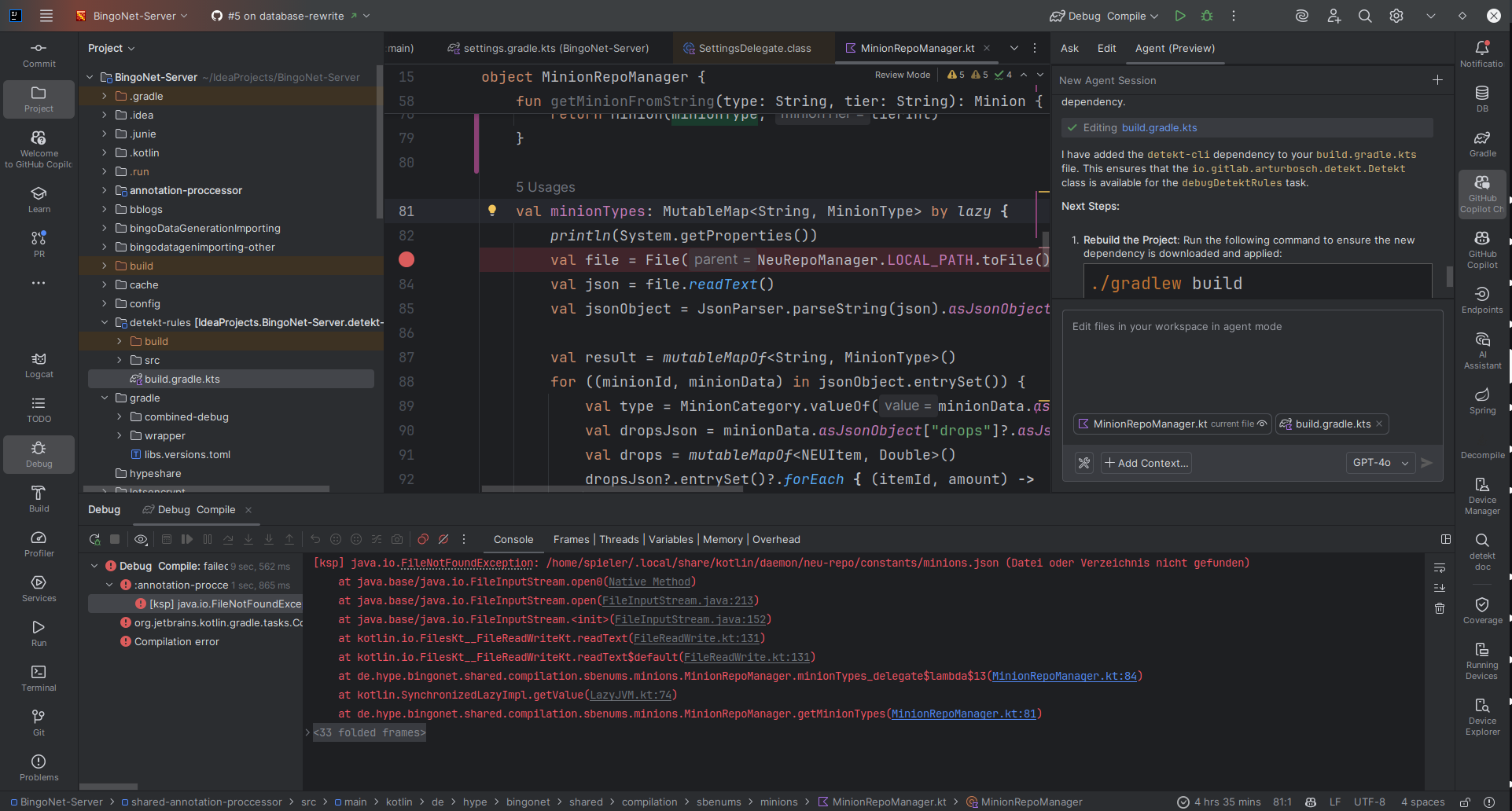Image resolution: width=1512 pixels, height=811 pixels.
Task: Expand the combined-debug folder
Action: [120, 417]
